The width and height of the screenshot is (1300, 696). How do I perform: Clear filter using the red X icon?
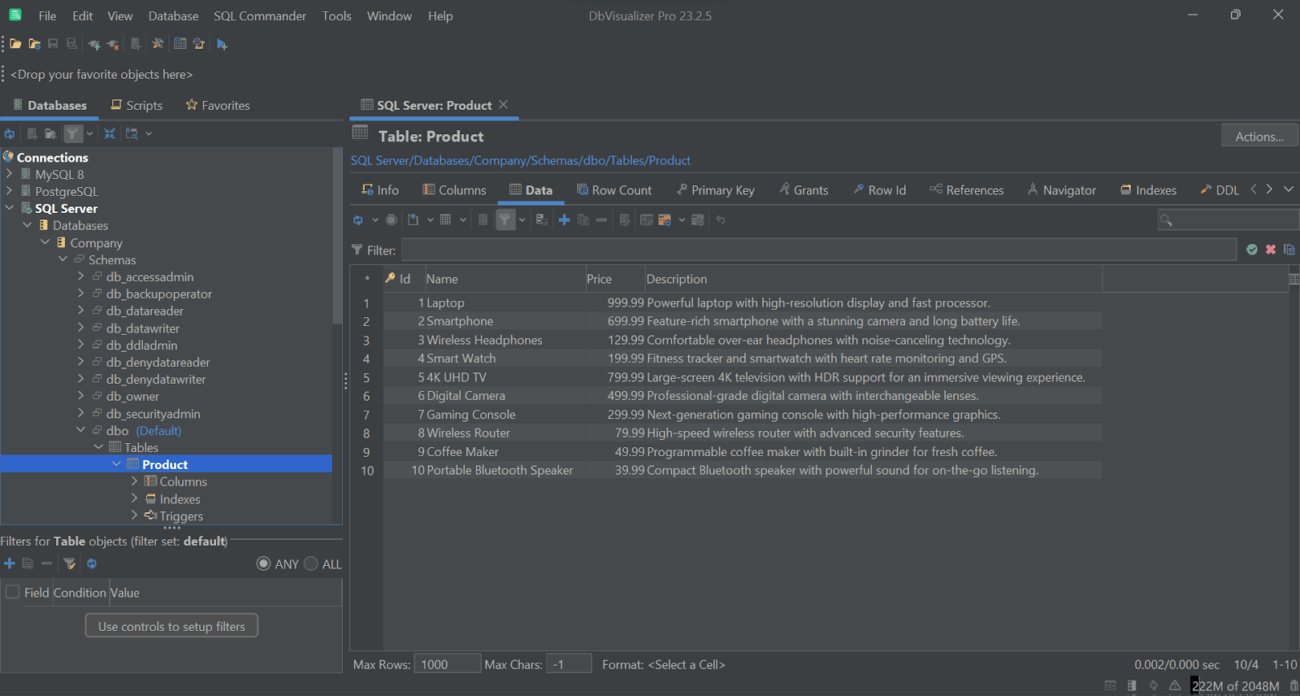1270,250
